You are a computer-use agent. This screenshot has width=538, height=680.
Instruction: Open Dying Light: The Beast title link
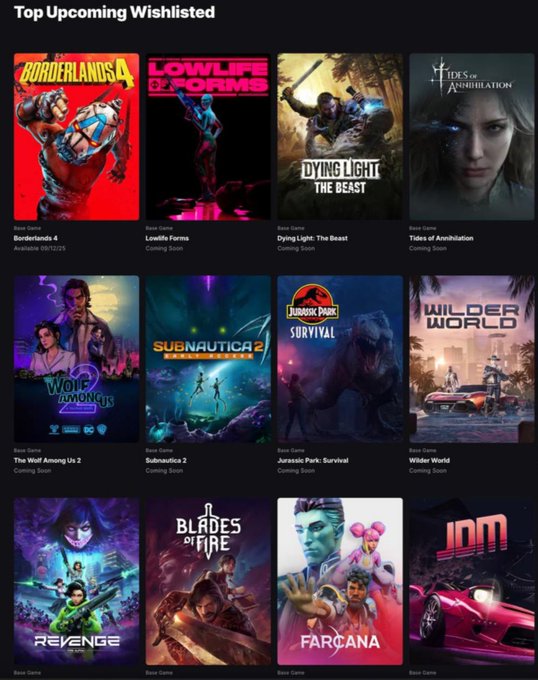312,238
